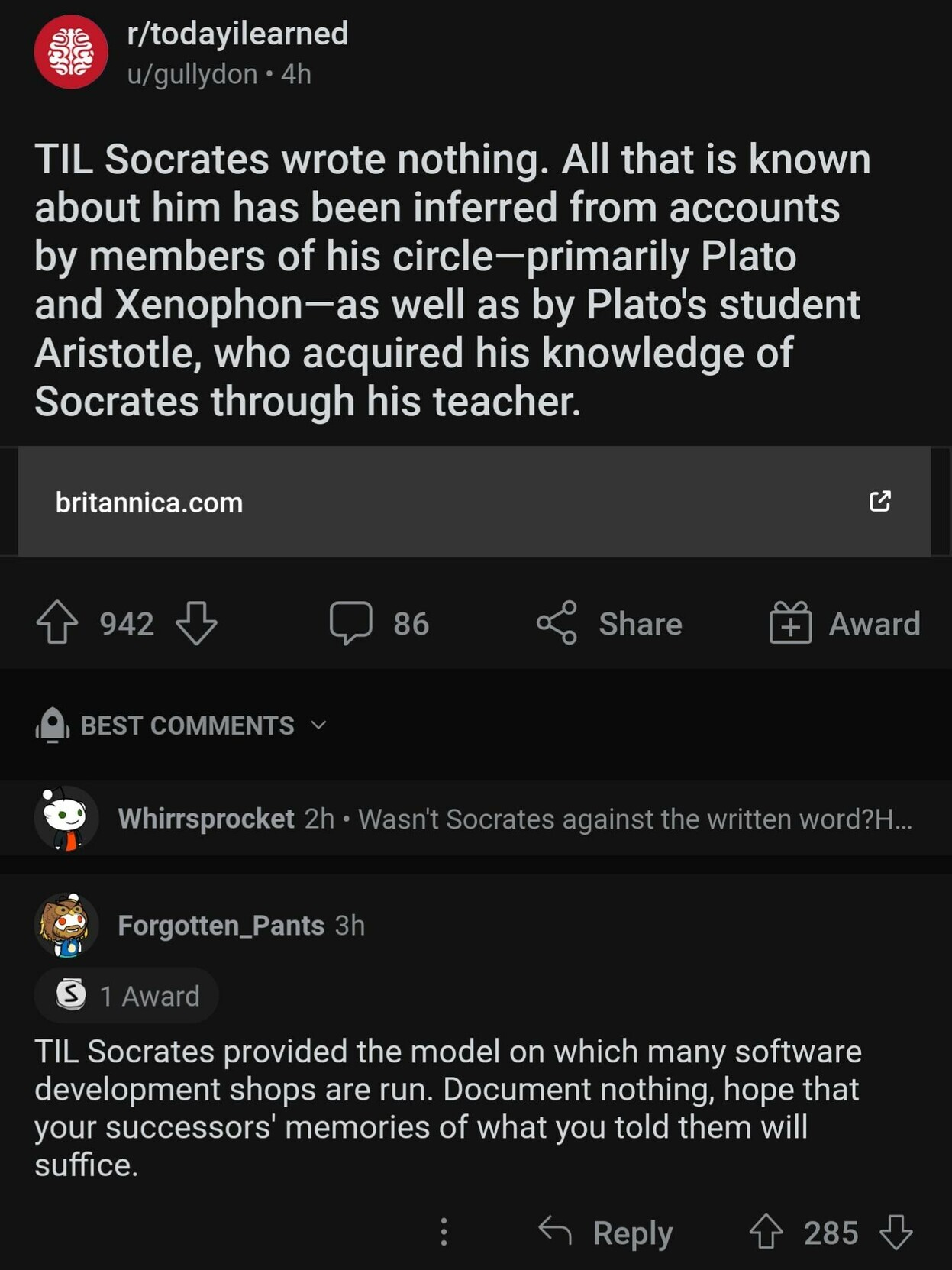Viewport: 952px width, 1270px height.
Task: Tap the Share icon
Action: click(x=557, y=622)
